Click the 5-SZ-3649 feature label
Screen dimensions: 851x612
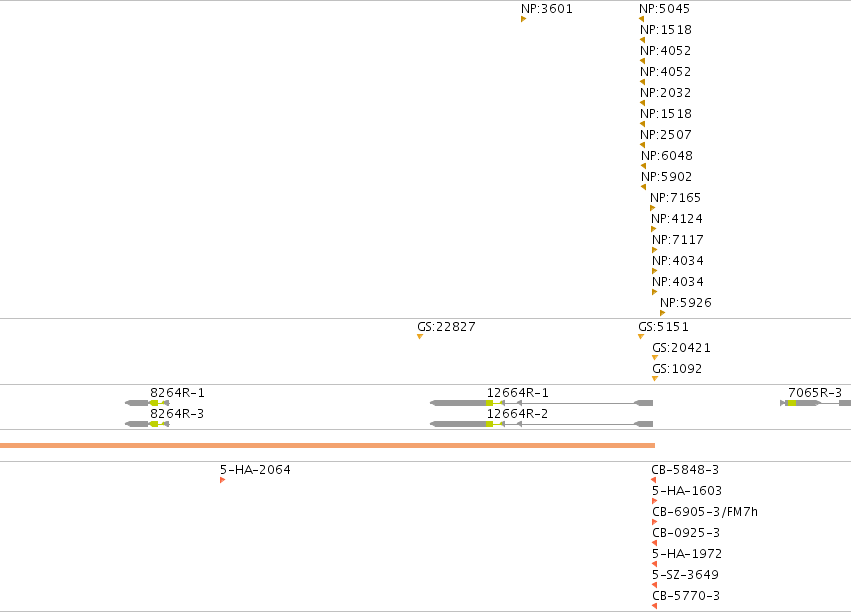pyautogui.click(x=685, y=575)
